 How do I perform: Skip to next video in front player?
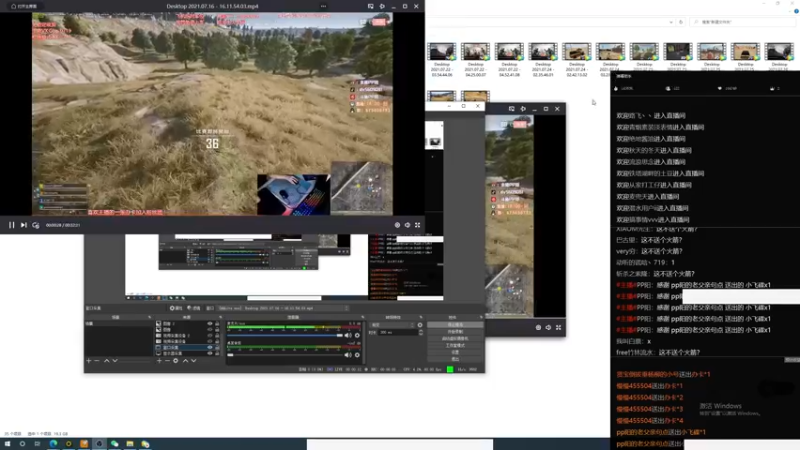coord(23,225)
